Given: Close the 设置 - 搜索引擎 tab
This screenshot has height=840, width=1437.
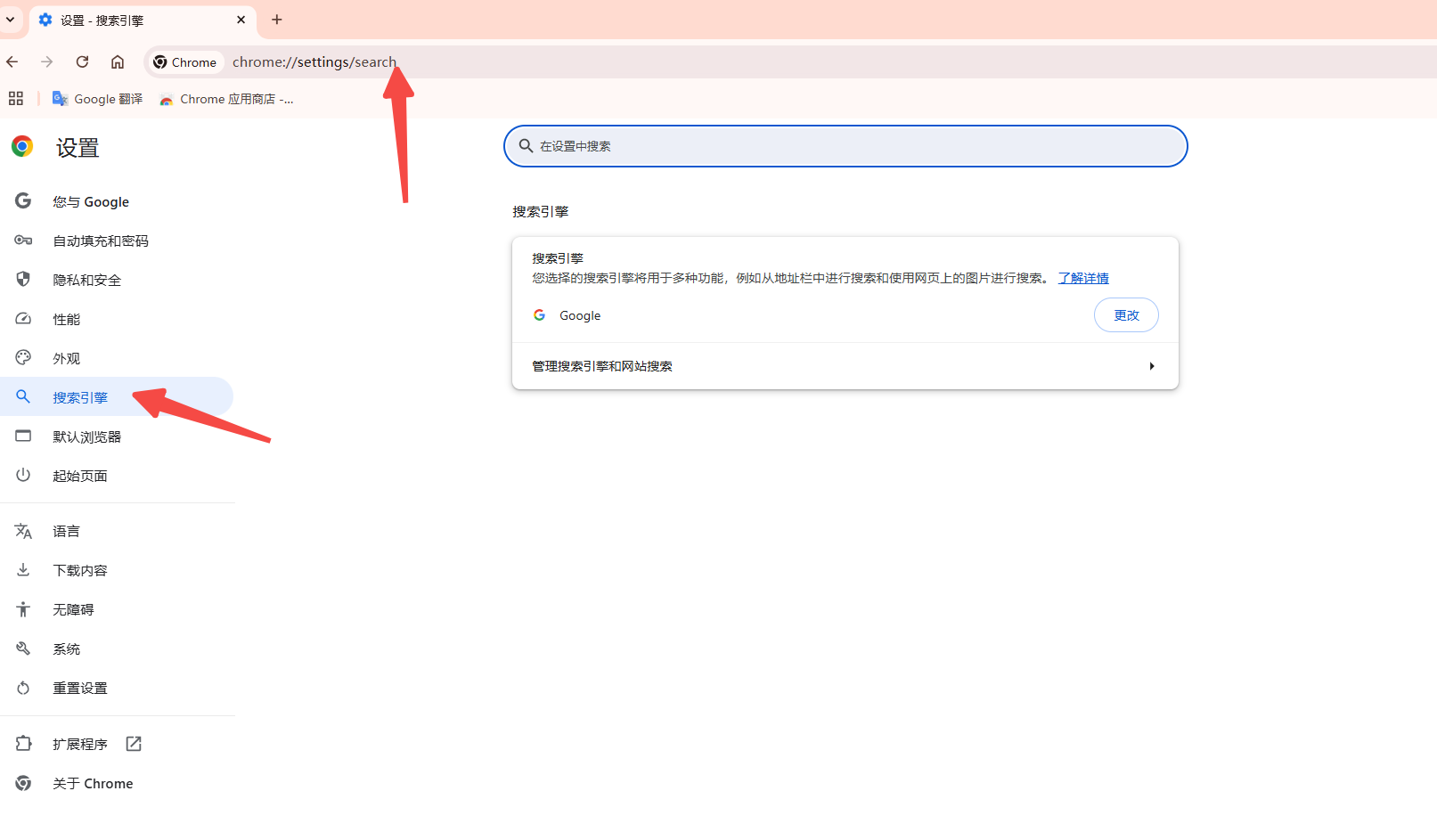Looking at the screenshot, I should 241,20.
